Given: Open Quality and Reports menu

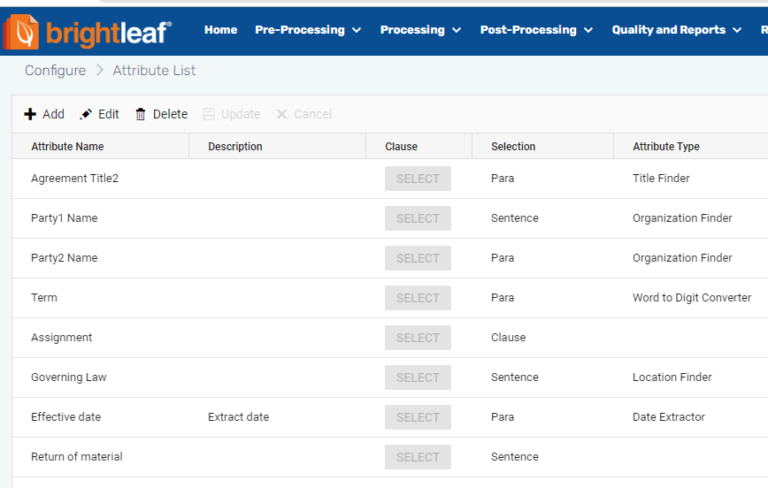Looking at the screenshot, I should pyautogui.click(x=676, y=30).
